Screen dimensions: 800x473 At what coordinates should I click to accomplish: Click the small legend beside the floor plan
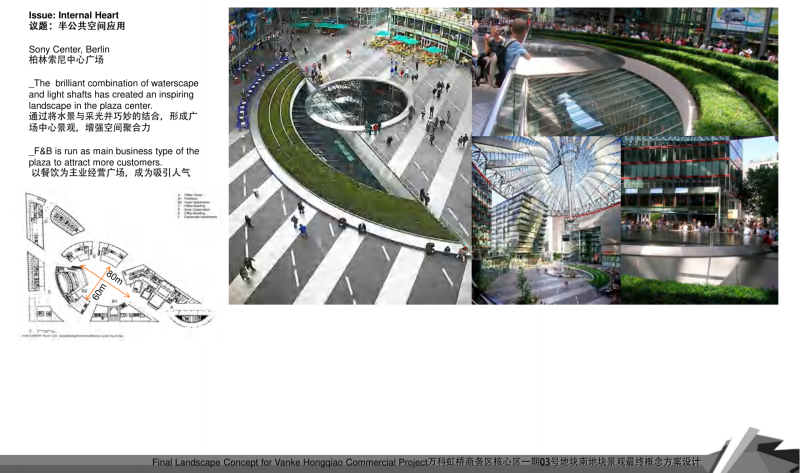[197, 206]
